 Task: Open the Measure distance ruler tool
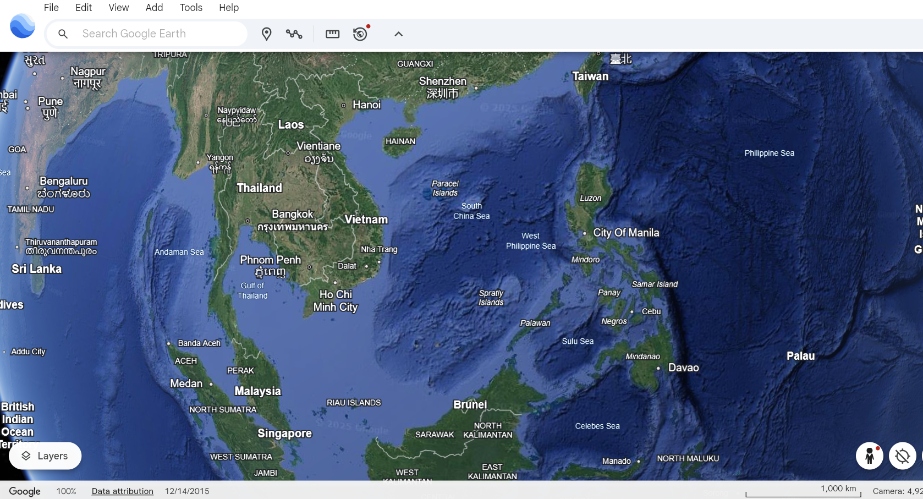tap(333, 34)
